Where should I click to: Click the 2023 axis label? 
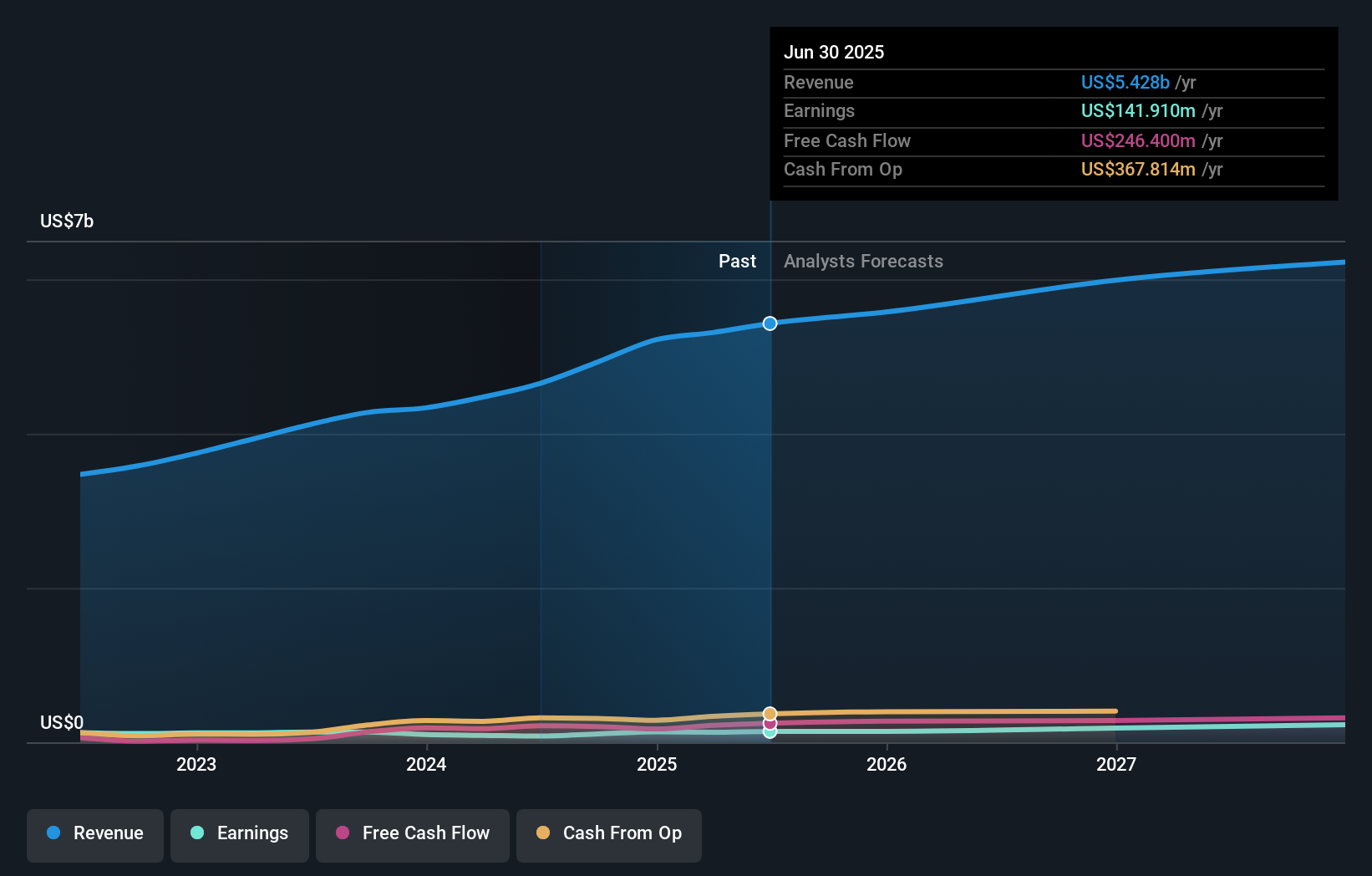tap(196, 764)
